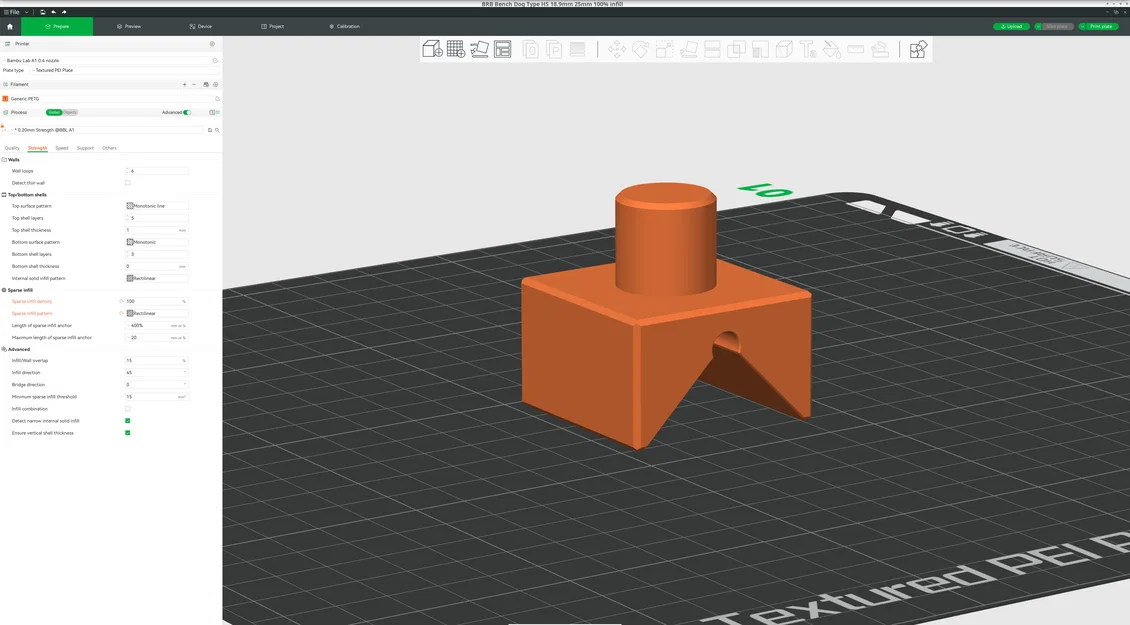
Task: Click the Add object cube icon
Action: 432,49
